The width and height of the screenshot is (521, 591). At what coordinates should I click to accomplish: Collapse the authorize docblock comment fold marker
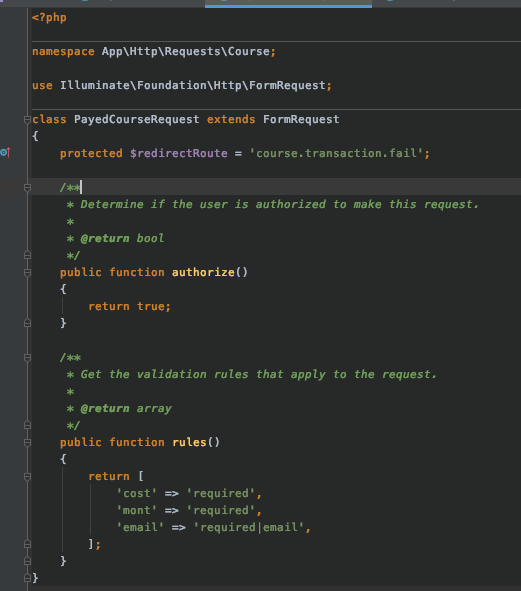point(27,187)
